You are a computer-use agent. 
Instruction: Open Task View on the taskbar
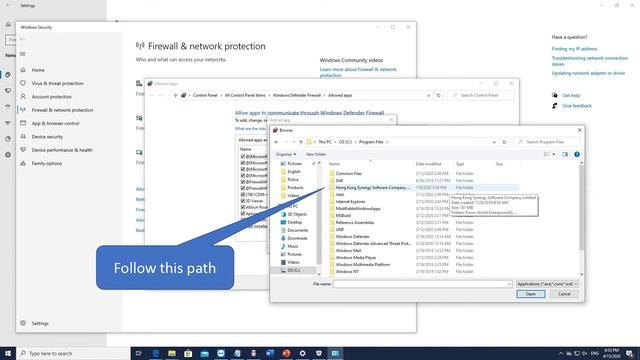(x=139, y=353)
